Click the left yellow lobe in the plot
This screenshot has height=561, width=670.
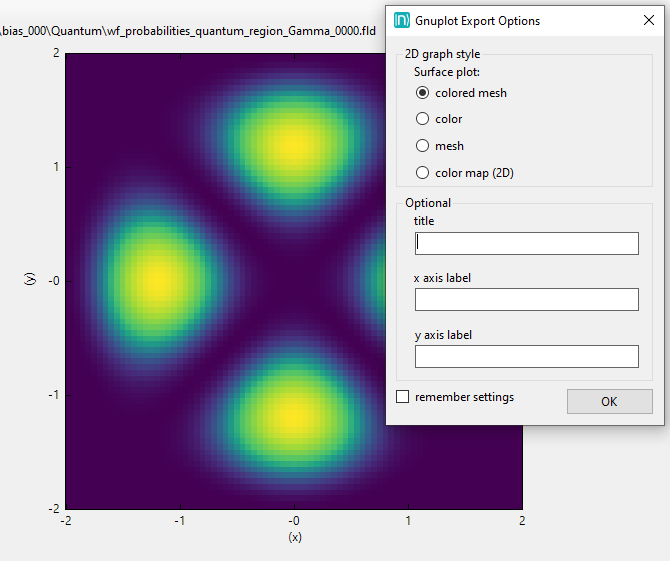pyautogui.click(x=155, y=282)
